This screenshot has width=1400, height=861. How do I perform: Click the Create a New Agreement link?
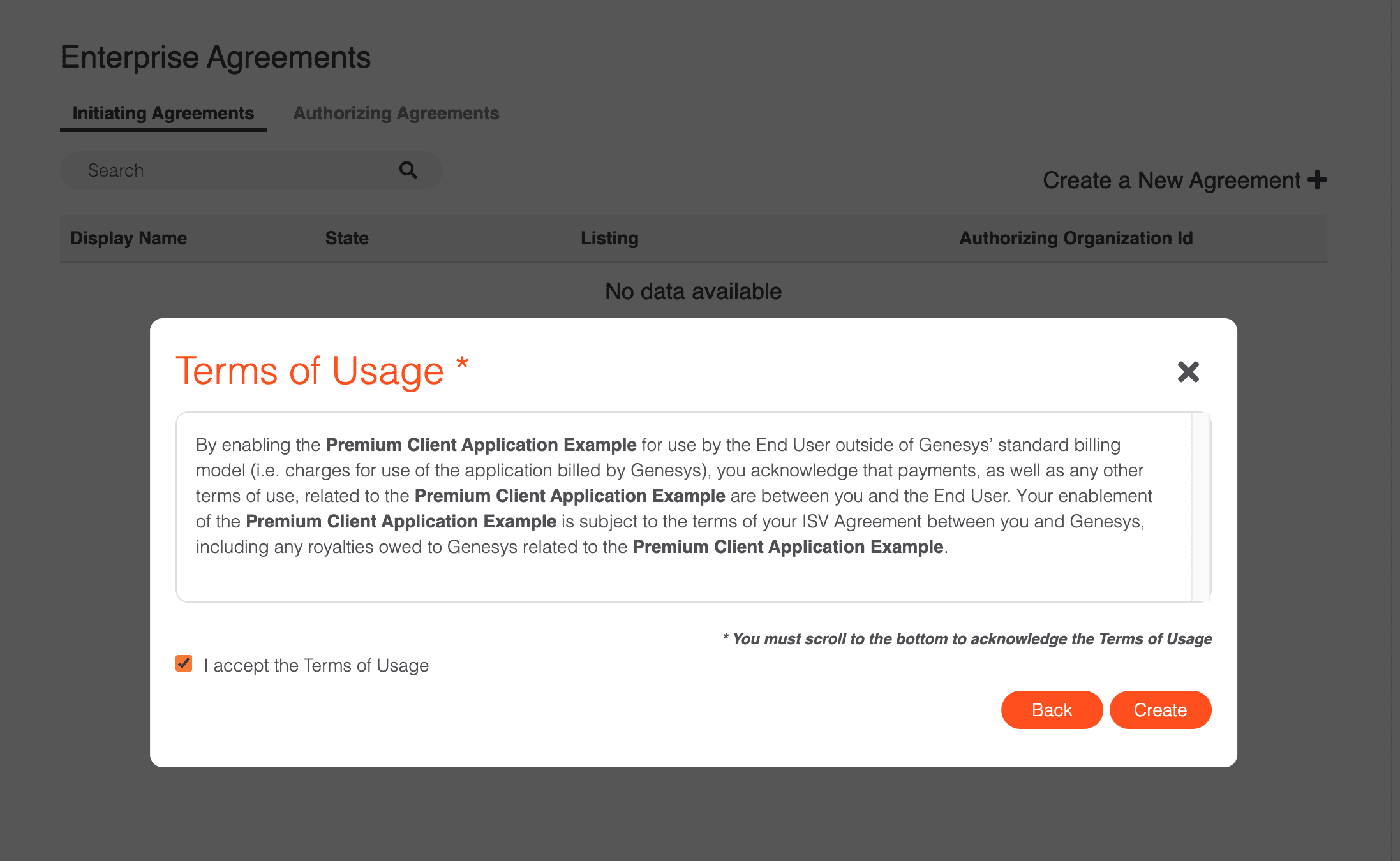1171,180
